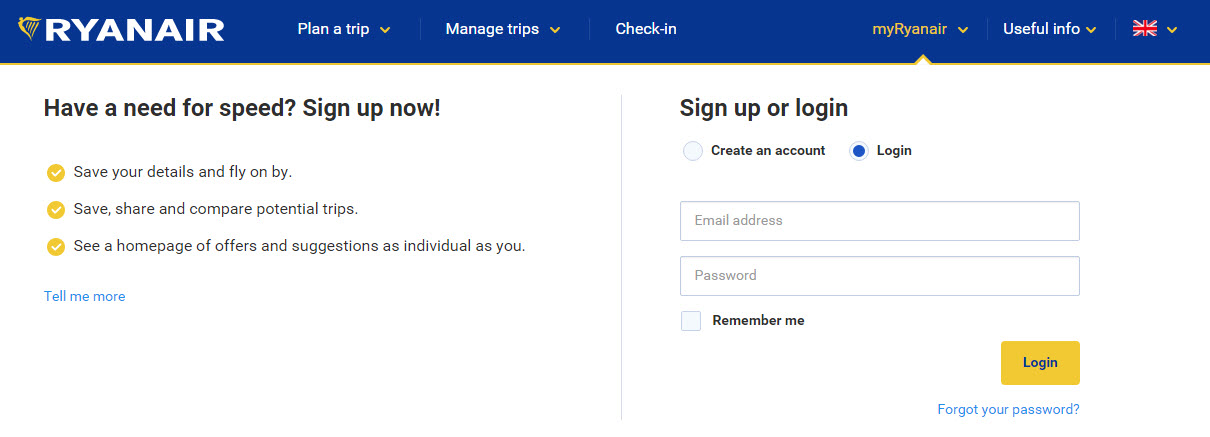The width and height of the screenshot is (1210, 437).
Task: Expand the 'Plan a trip' dropdown chevron
Action: tap(386, 30)
